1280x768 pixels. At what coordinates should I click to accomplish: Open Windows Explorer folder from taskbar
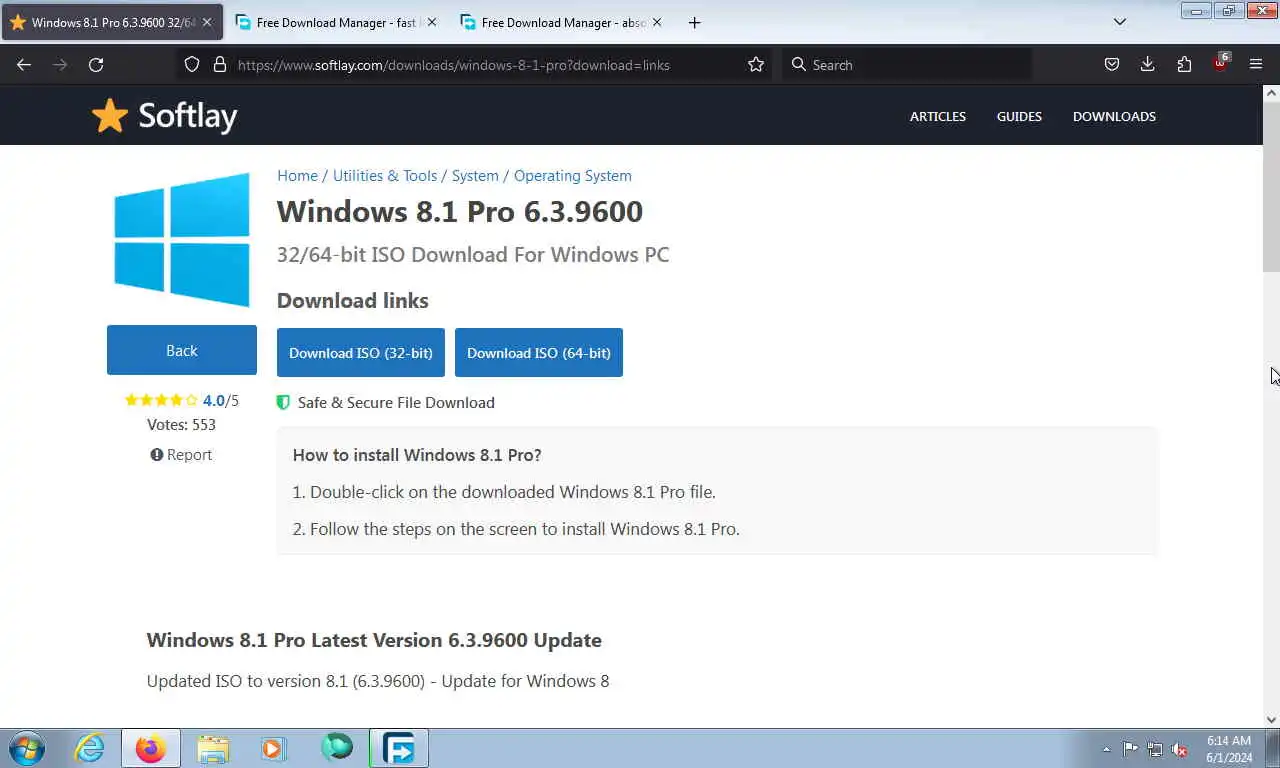(213, 748)
